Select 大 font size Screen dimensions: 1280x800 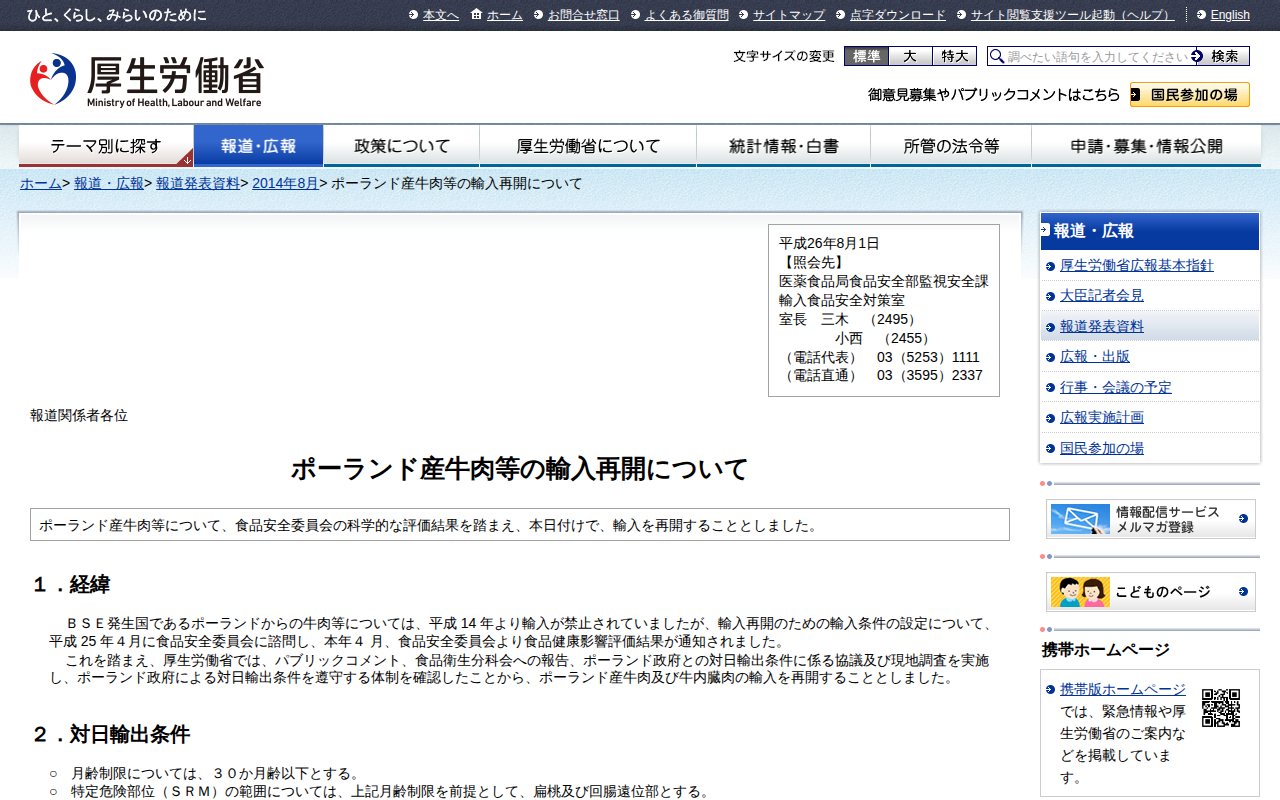pyautogui.click(x=910, y=56)
